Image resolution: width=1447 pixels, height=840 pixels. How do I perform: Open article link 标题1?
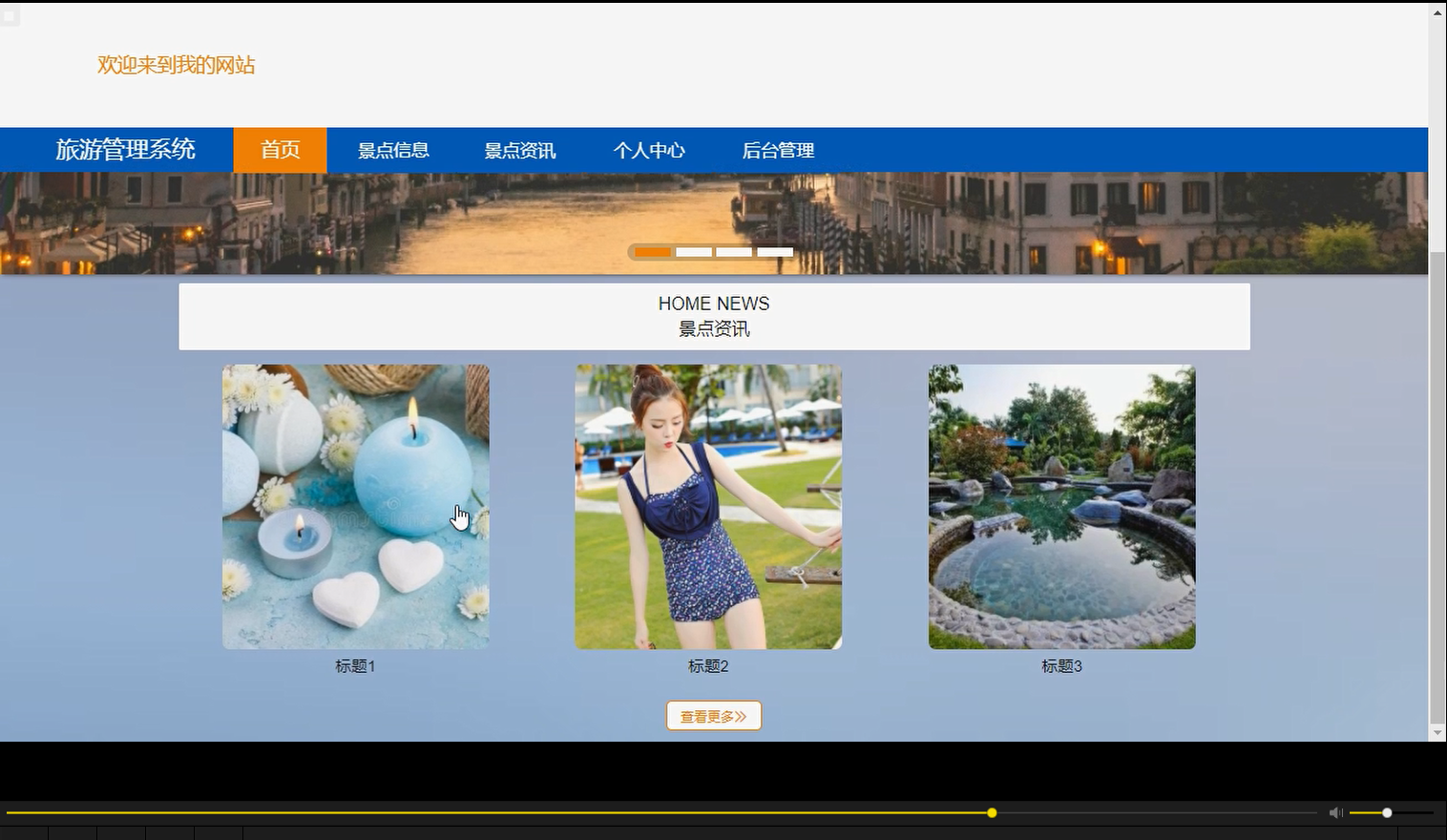coord(353,666)
